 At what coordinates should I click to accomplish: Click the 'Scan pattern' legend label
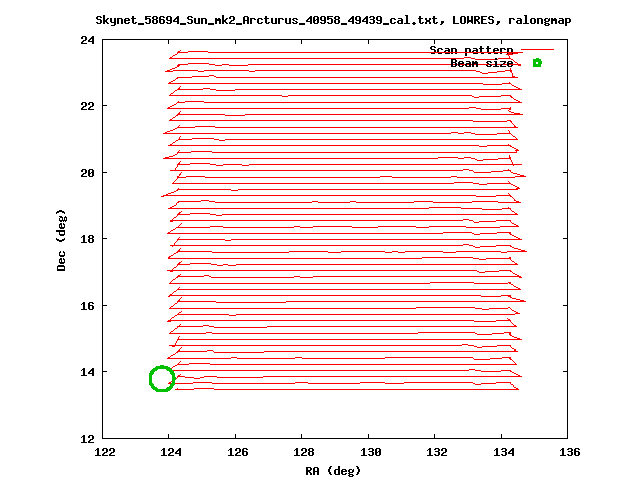click(471, 50)
